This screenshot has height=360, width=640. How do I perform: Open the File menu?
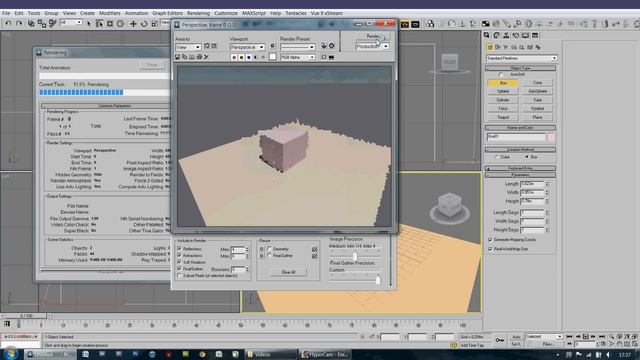6,13
